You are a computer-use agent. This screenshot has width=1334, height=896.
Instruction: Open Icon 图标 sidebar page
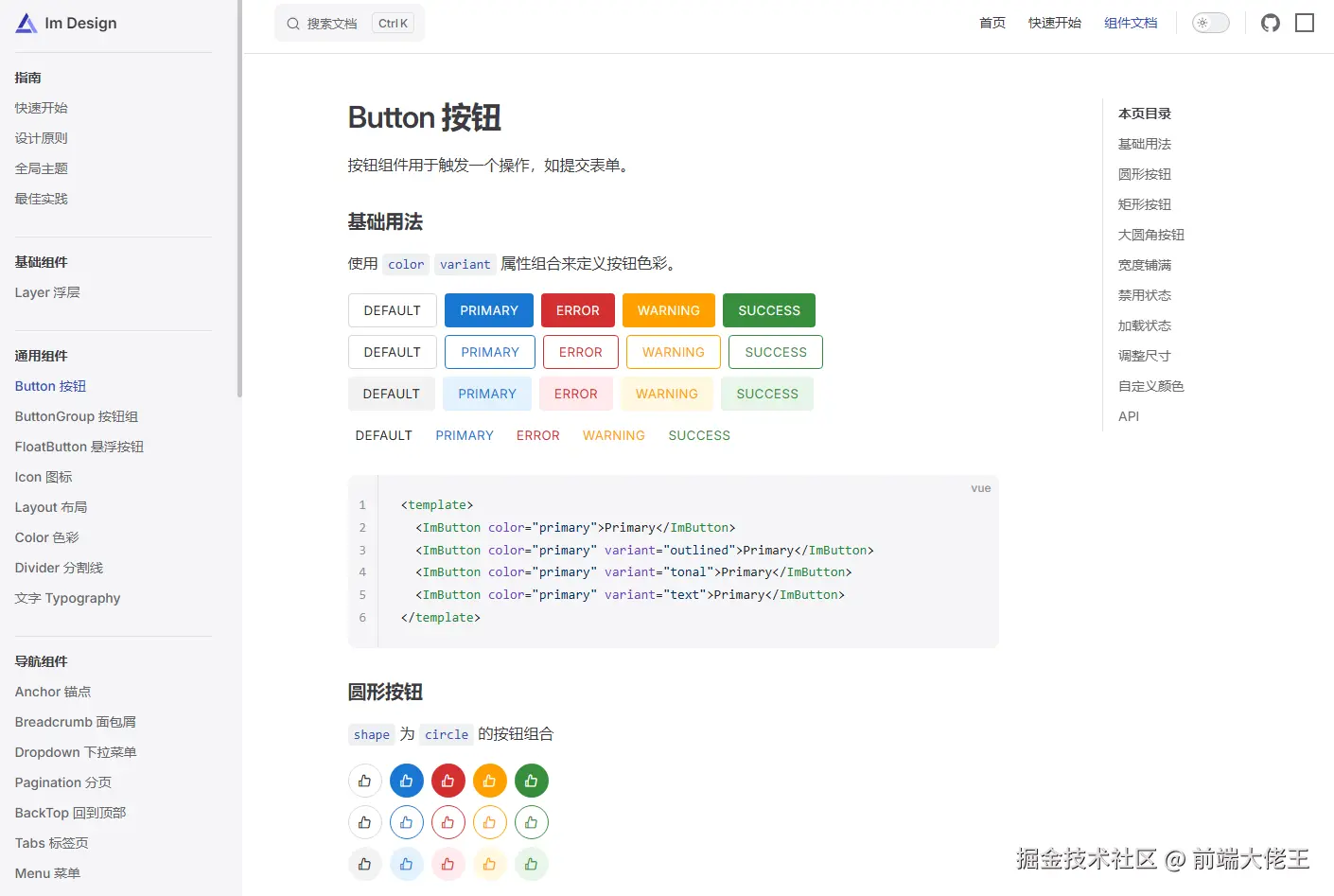[44, 477]
